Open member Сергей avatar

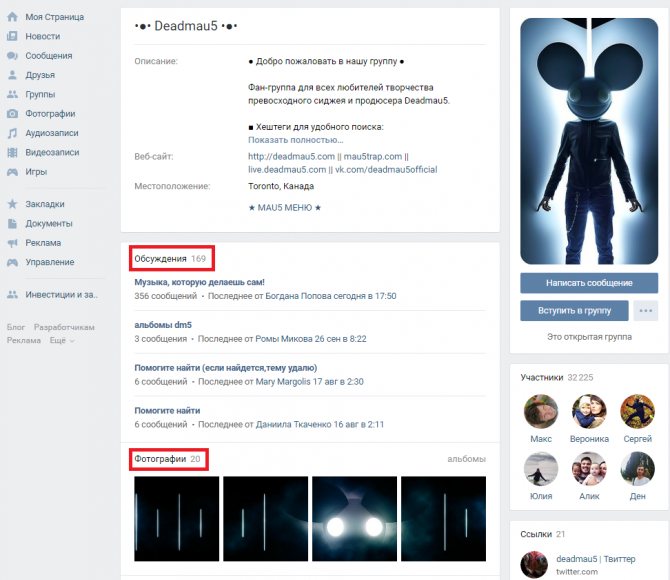pyautogui.click(x=638, y=411)
